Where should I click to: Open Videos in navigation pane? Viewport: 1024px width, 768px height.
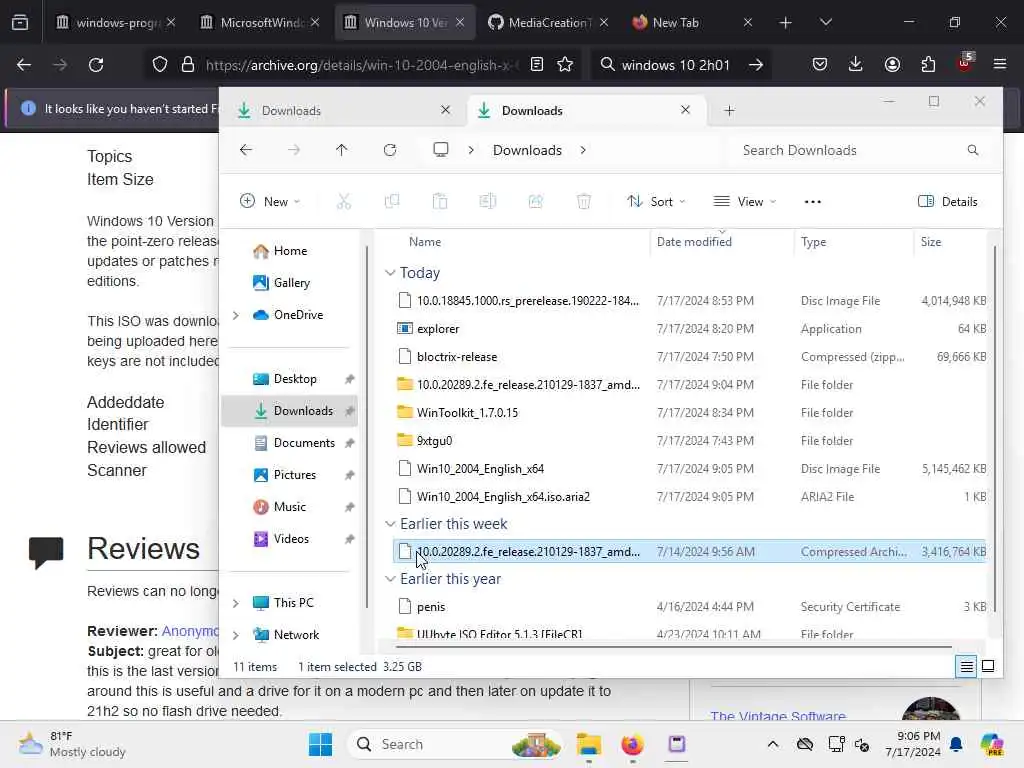(x=291, y=539)
